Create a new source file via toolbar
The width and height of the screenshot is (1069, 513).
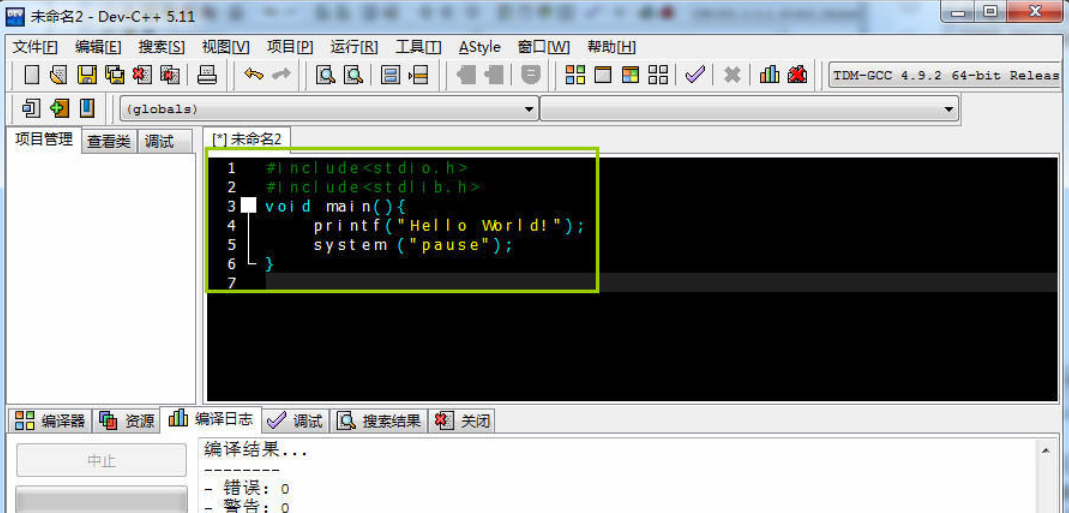[31, 74]
